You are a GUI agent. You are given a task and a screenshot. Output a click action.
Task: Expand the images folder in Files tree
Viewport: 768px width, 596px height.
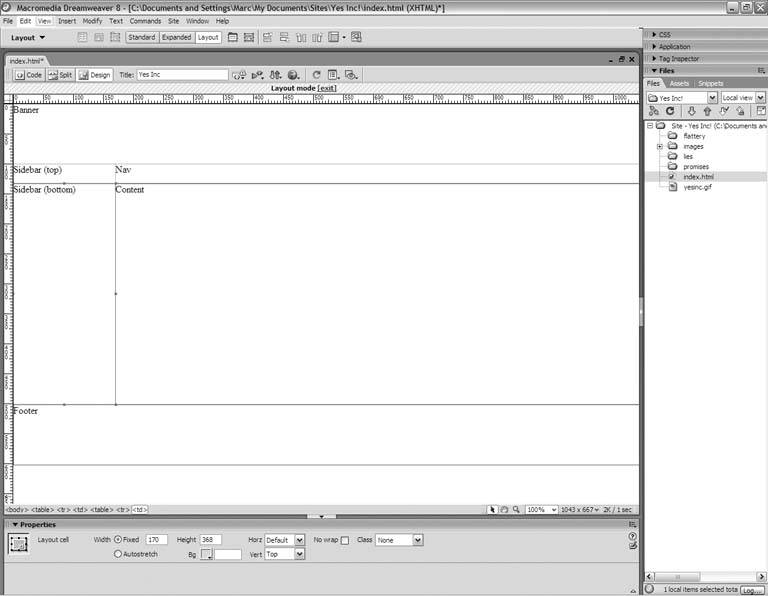point(660,146)
